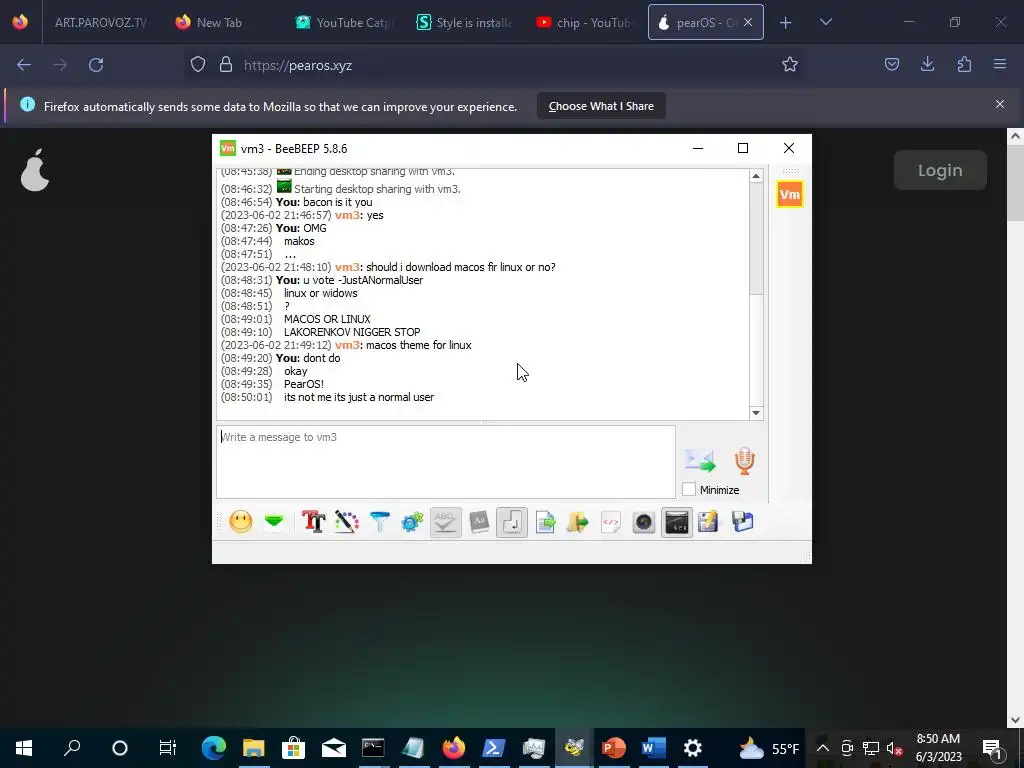
Task: Open a new Firefox tab with plus button
Action: [786, 23]
